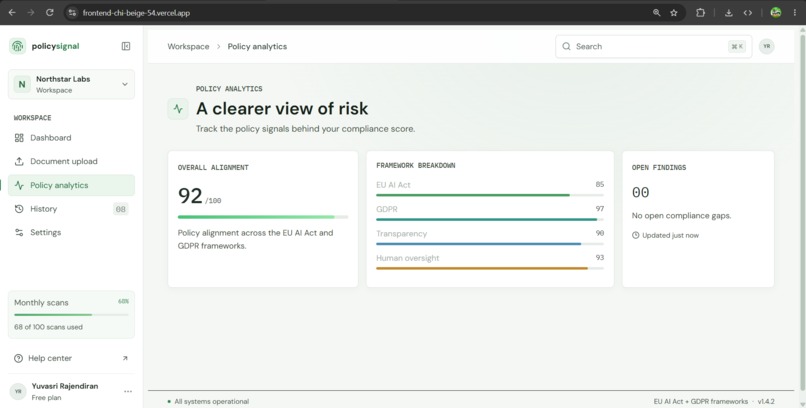This screenshot has height=408, width=806.
Task: Select Policy analytics in the sidebar
Action: click(71, 185)
